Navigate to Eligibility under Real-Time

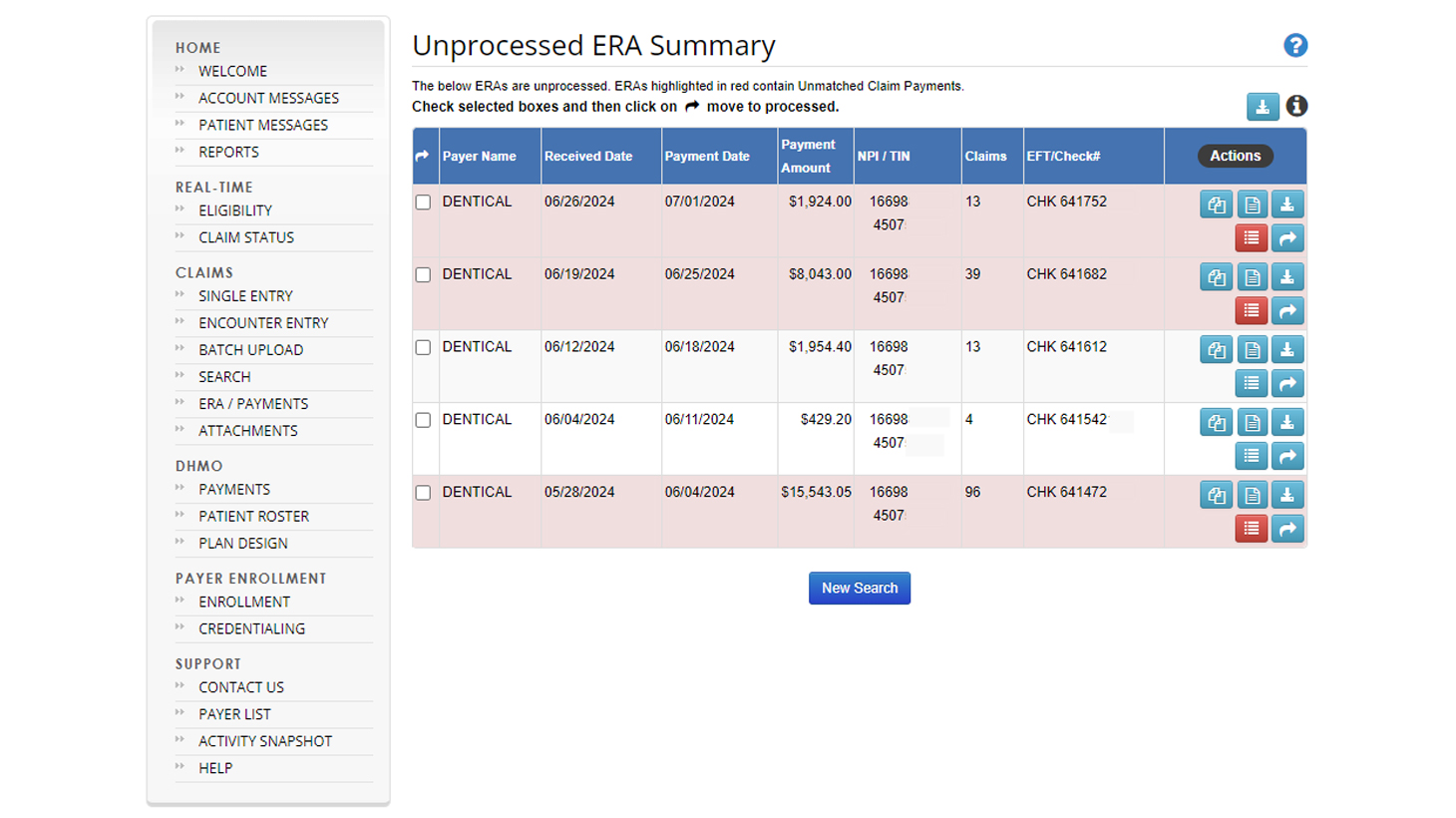point(235,210)
